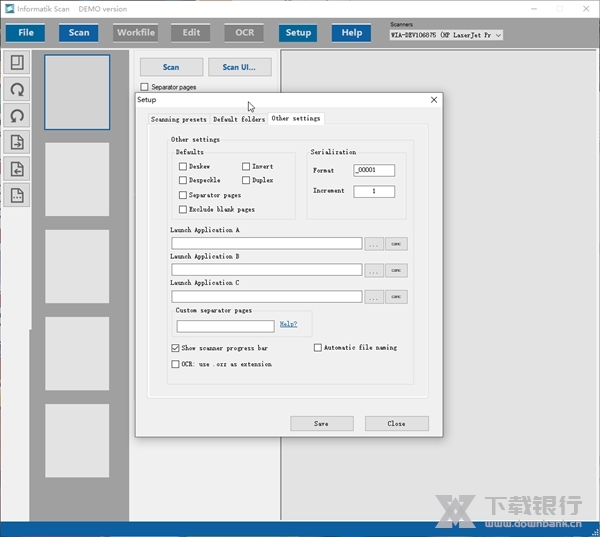Click the page with left arrow icon
Screen dimensions: 600x537
[17, 169]
